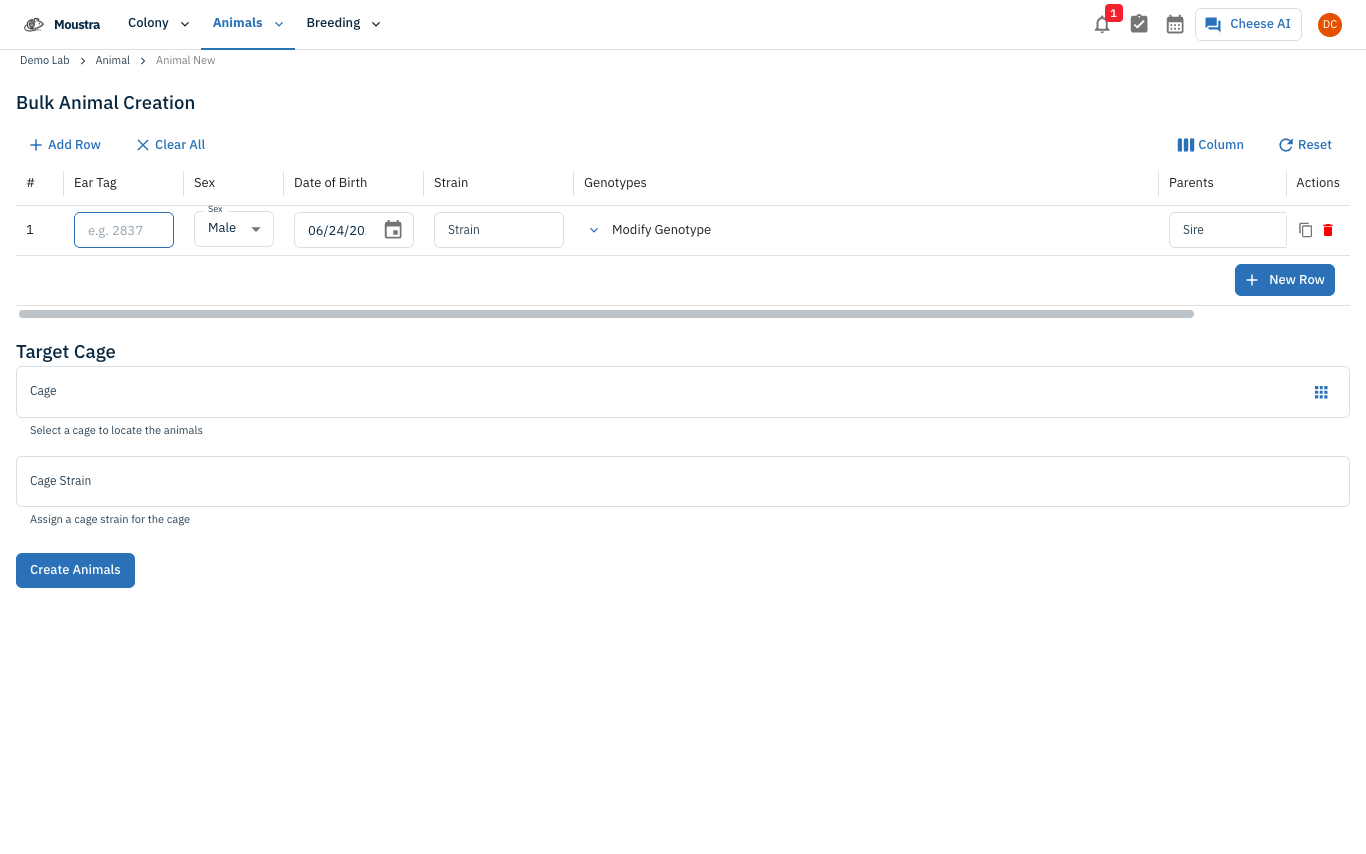1366x854 pixels.
Task: Open the Breeding menu
Action: pos(344,23)
